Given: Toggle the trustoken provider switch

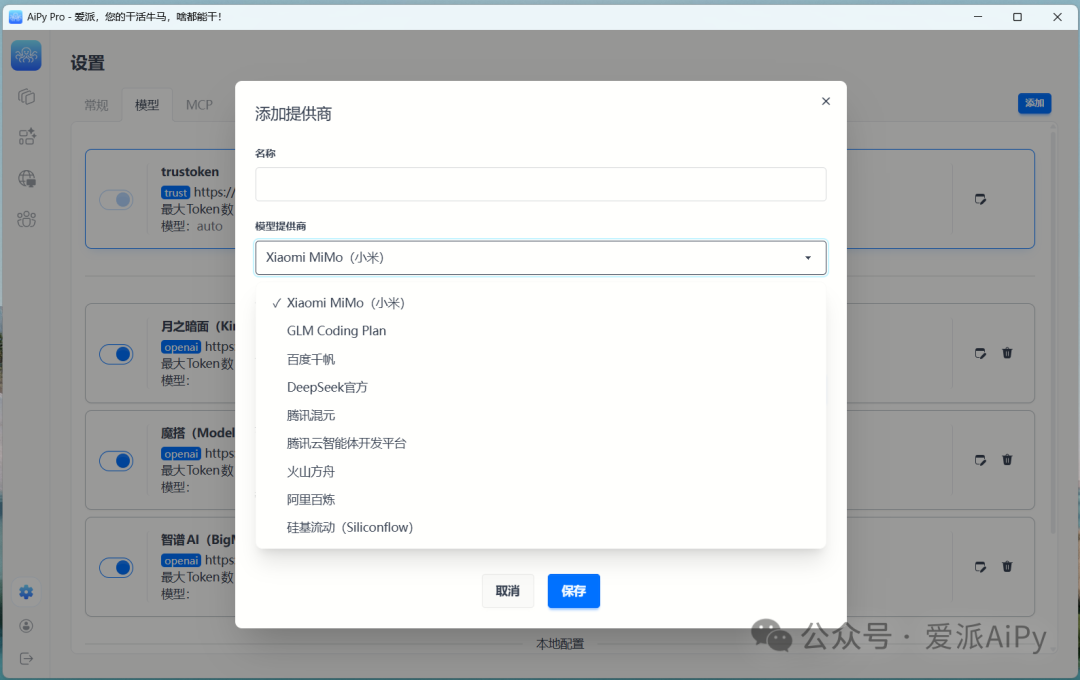Looking at the screenshot, I should [x=116, y=200].
